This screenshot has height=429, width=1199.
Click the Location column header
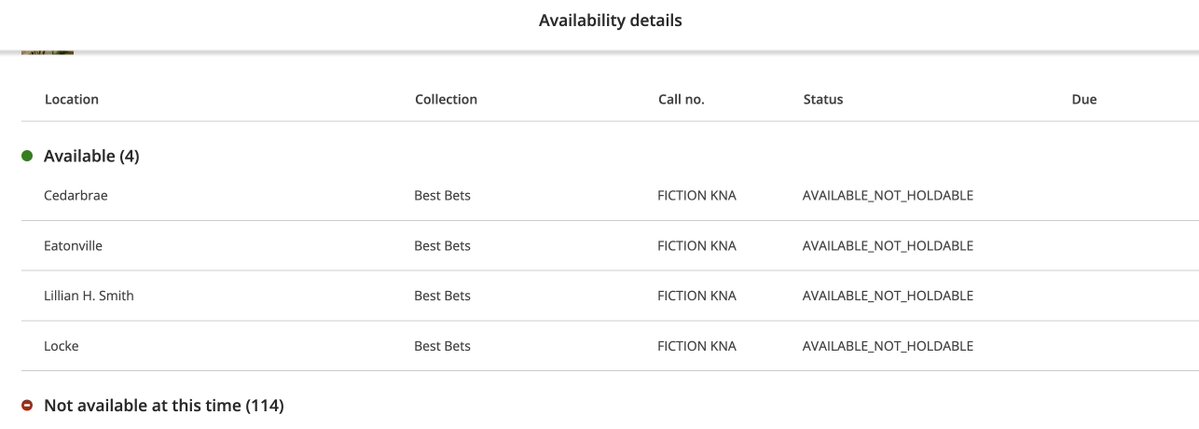(71, 99)
